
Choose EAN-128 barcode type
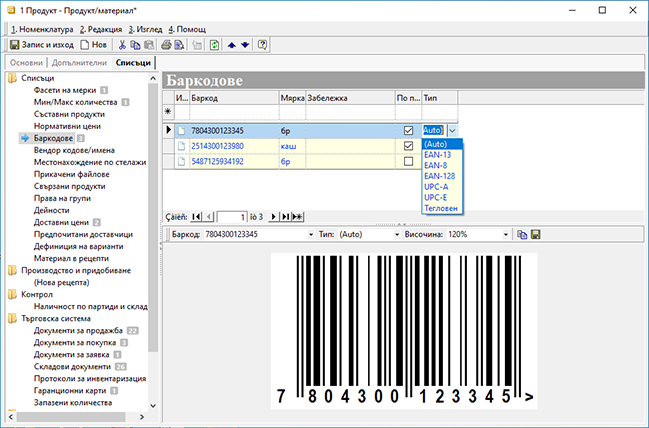[x=442, y=176]
